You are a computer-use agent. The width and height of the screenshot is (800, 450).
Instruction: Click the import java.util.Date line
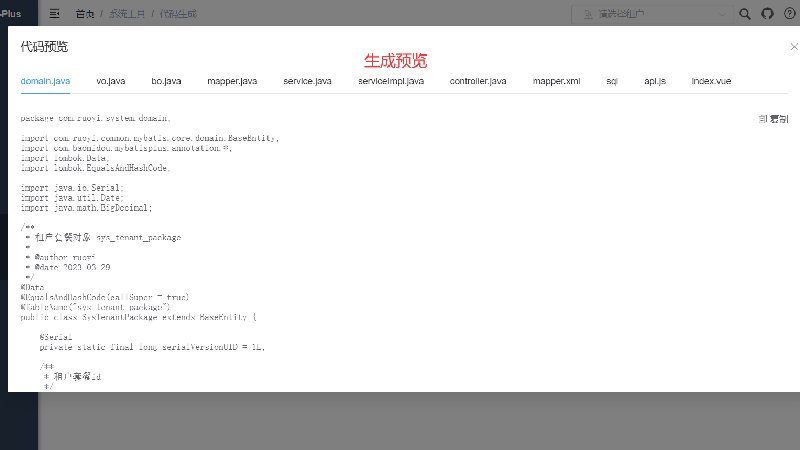point(72,198)
